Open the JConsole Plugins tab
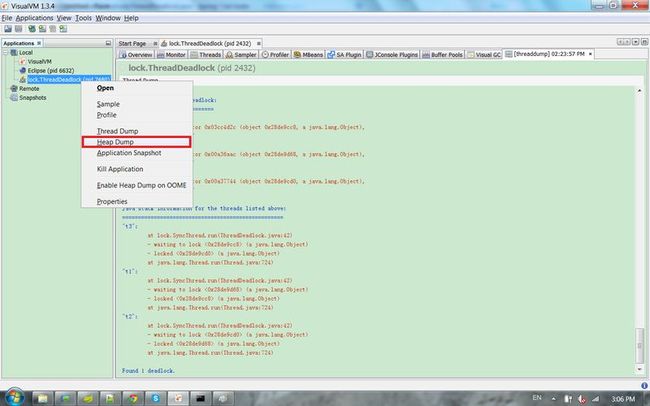 point(392,55)
